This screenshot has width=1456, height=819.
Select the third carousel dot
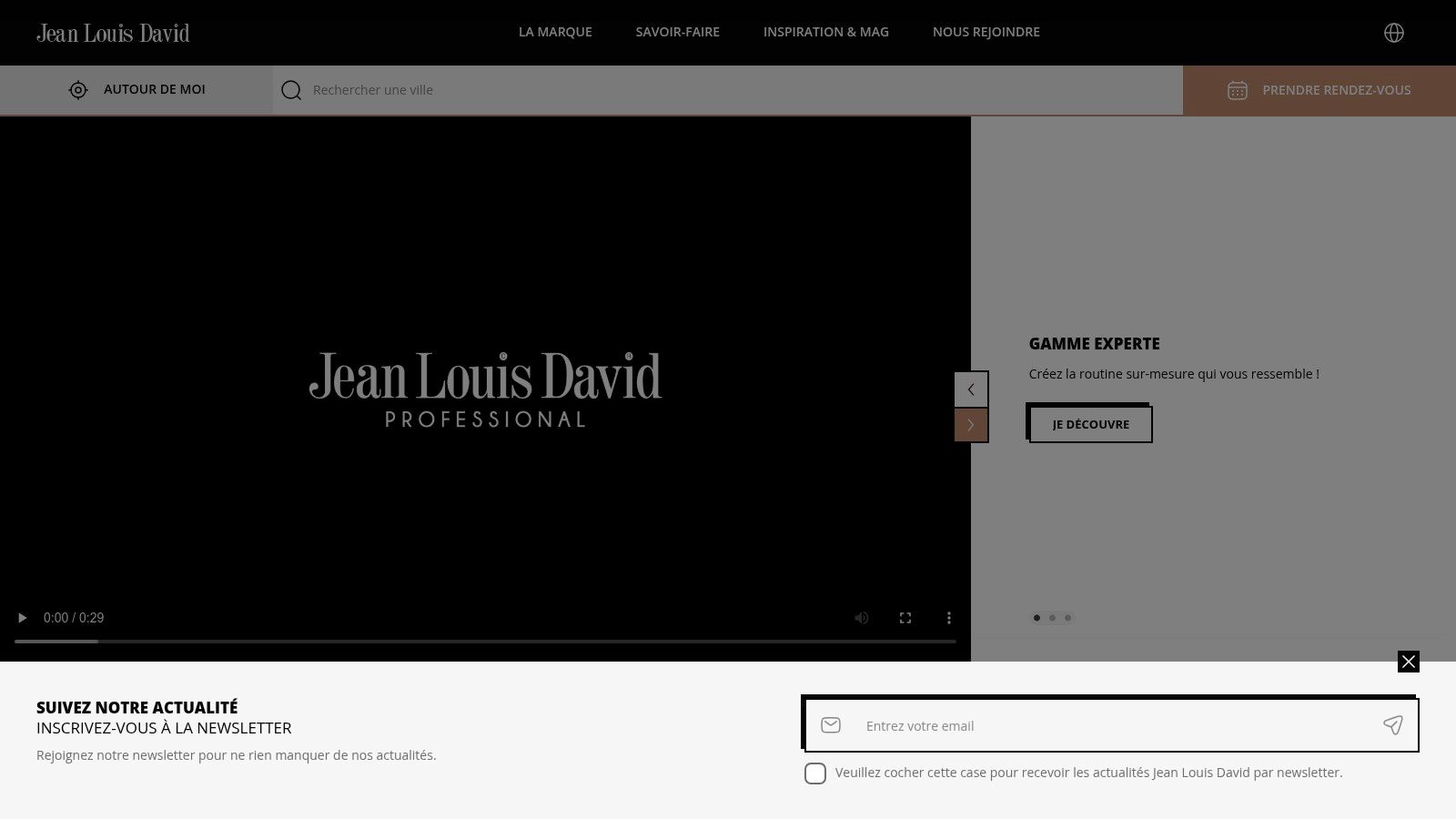point(1068,618)
